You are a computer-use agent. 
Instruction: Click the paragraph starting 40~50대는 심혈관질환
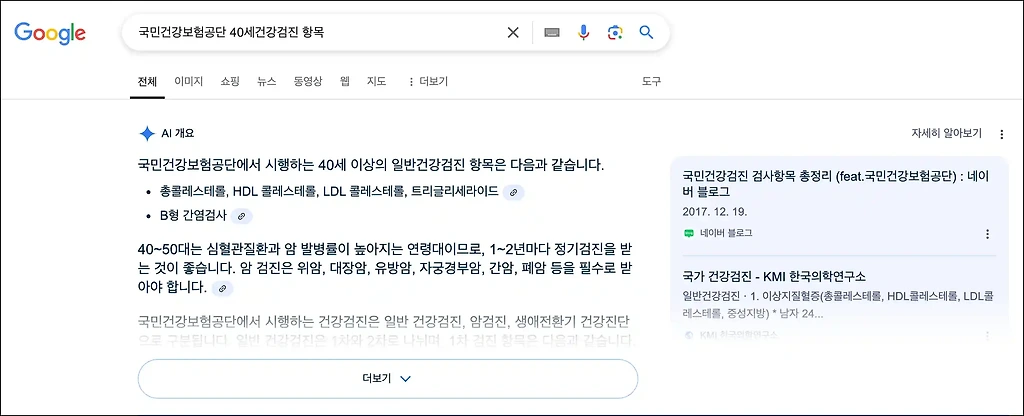click(385, 268)
